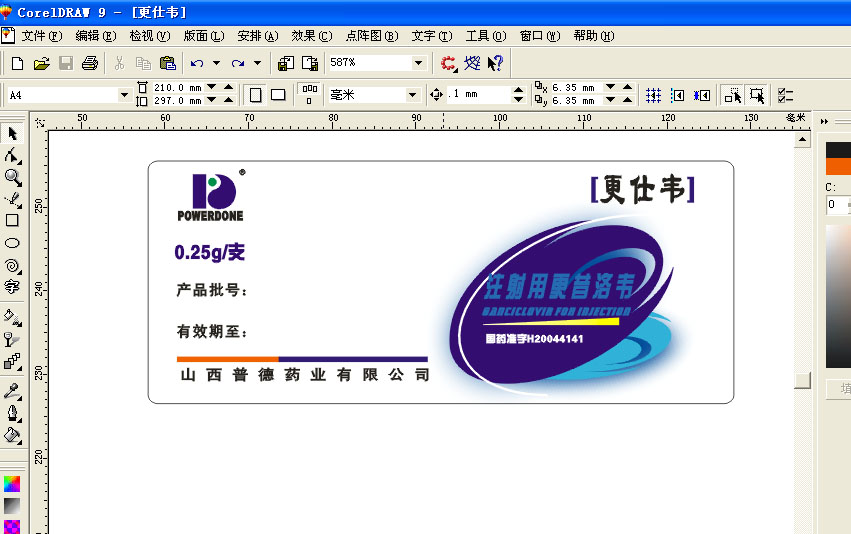Select the Zoom magnifier tool
This screenshot has width=851, height=534.
tap(12, 177)
